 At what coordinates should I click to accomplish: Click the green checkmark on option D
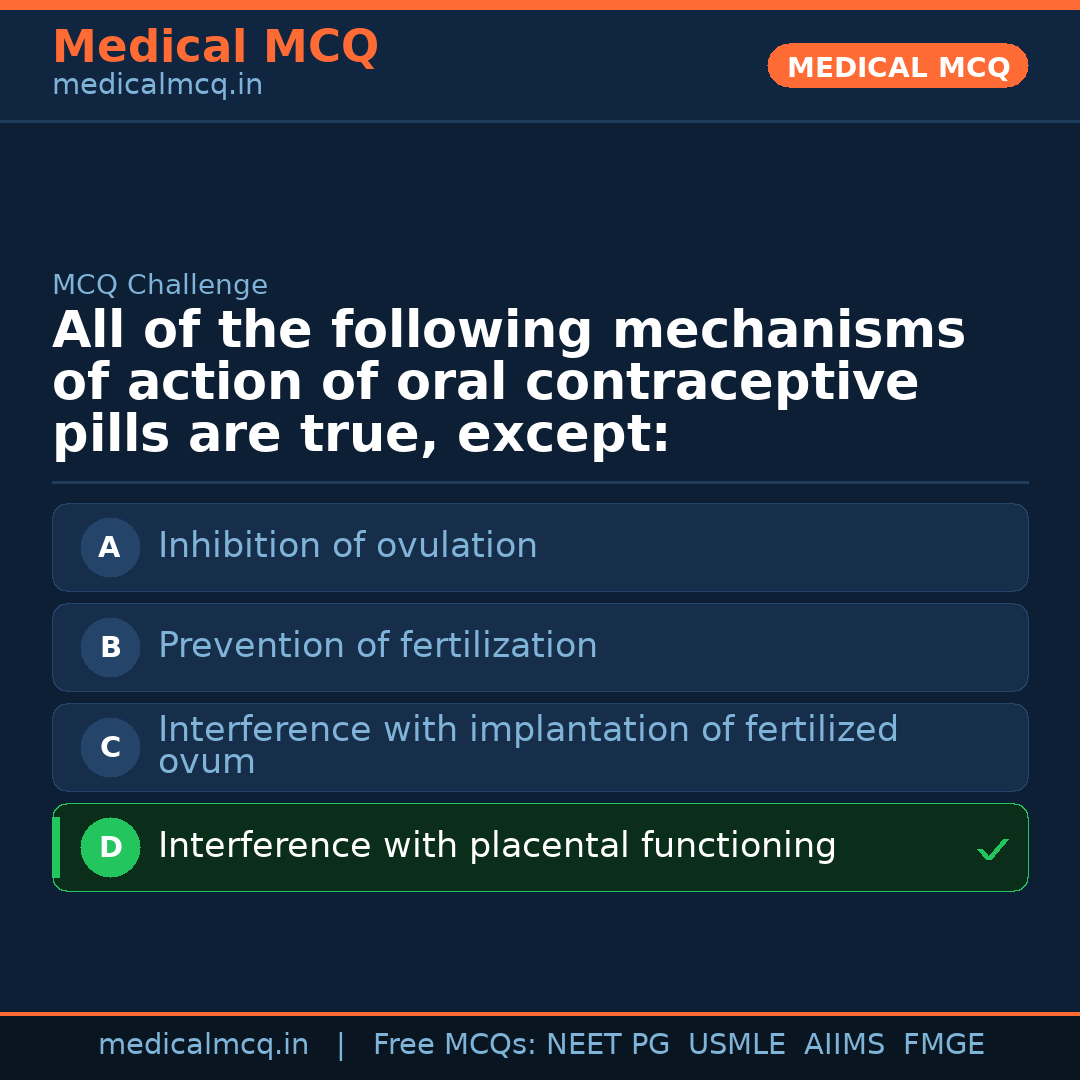point(992,850)
